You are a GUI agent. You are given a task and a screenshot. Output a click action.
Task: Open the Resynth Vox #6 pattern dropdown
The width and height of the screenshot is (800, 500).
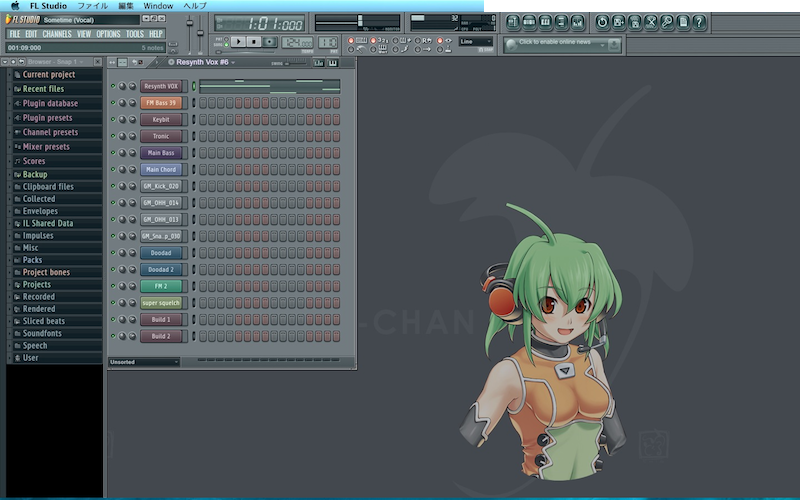(233, 62)
